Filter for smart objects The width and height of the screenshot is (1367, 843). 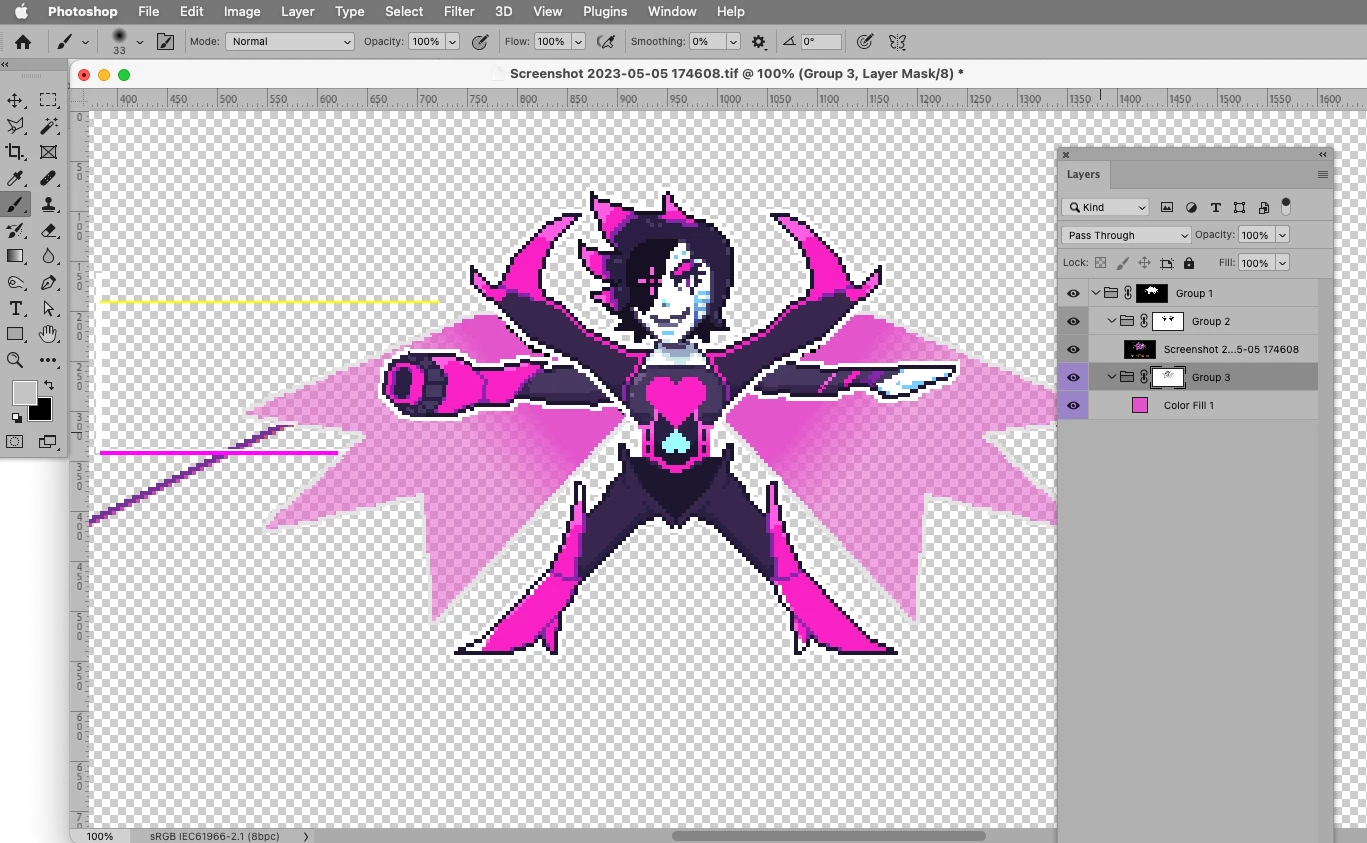click(x=1264, y=207)
